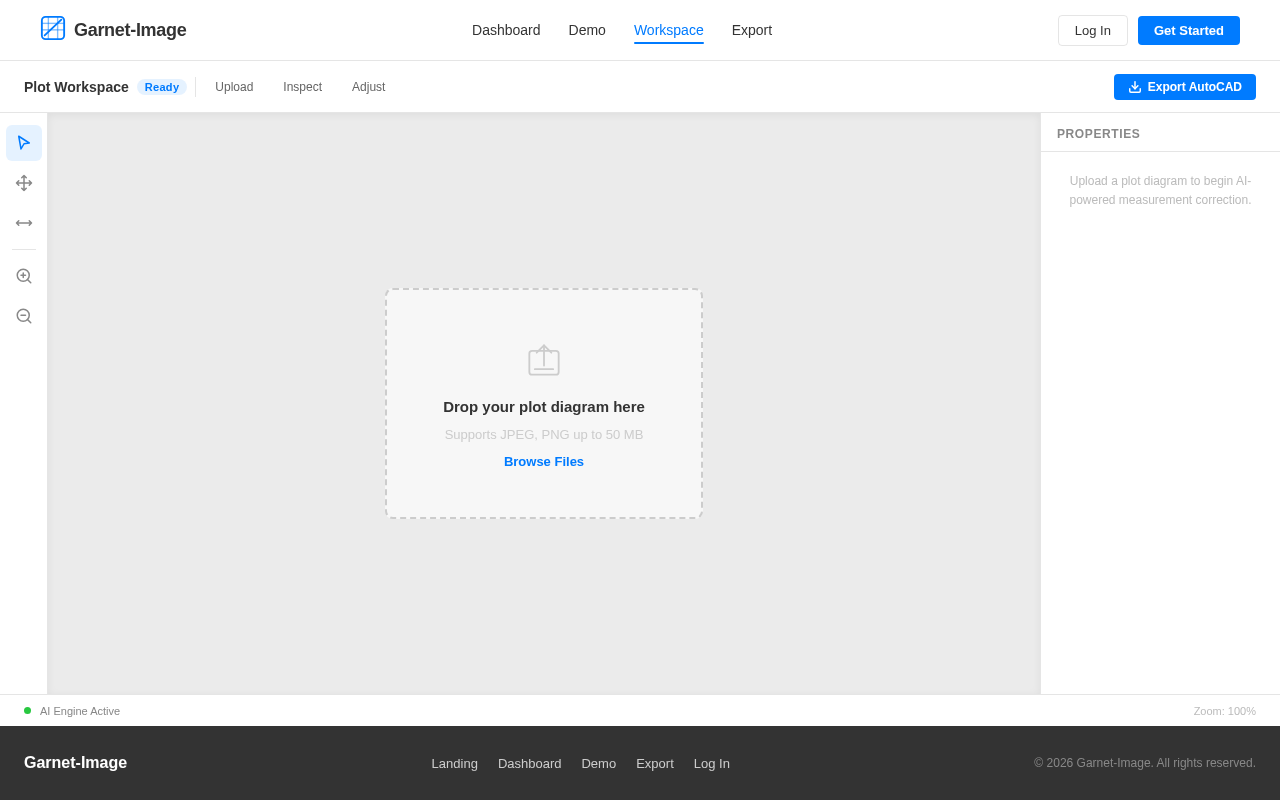Viewport: 1280px width, 800px height.
Task: Click the Garnet-Image logo icon
Action: pos(53,29)
